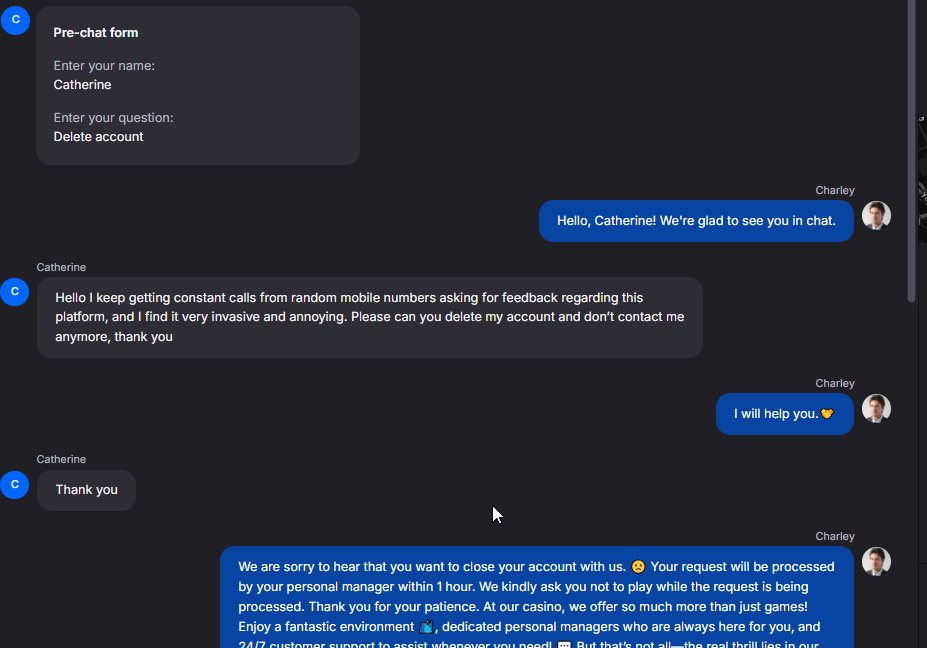Click the "Hello, Catherine!" greeting bubble
Viewport: 927px width, 648px height.
pos(696,221)
